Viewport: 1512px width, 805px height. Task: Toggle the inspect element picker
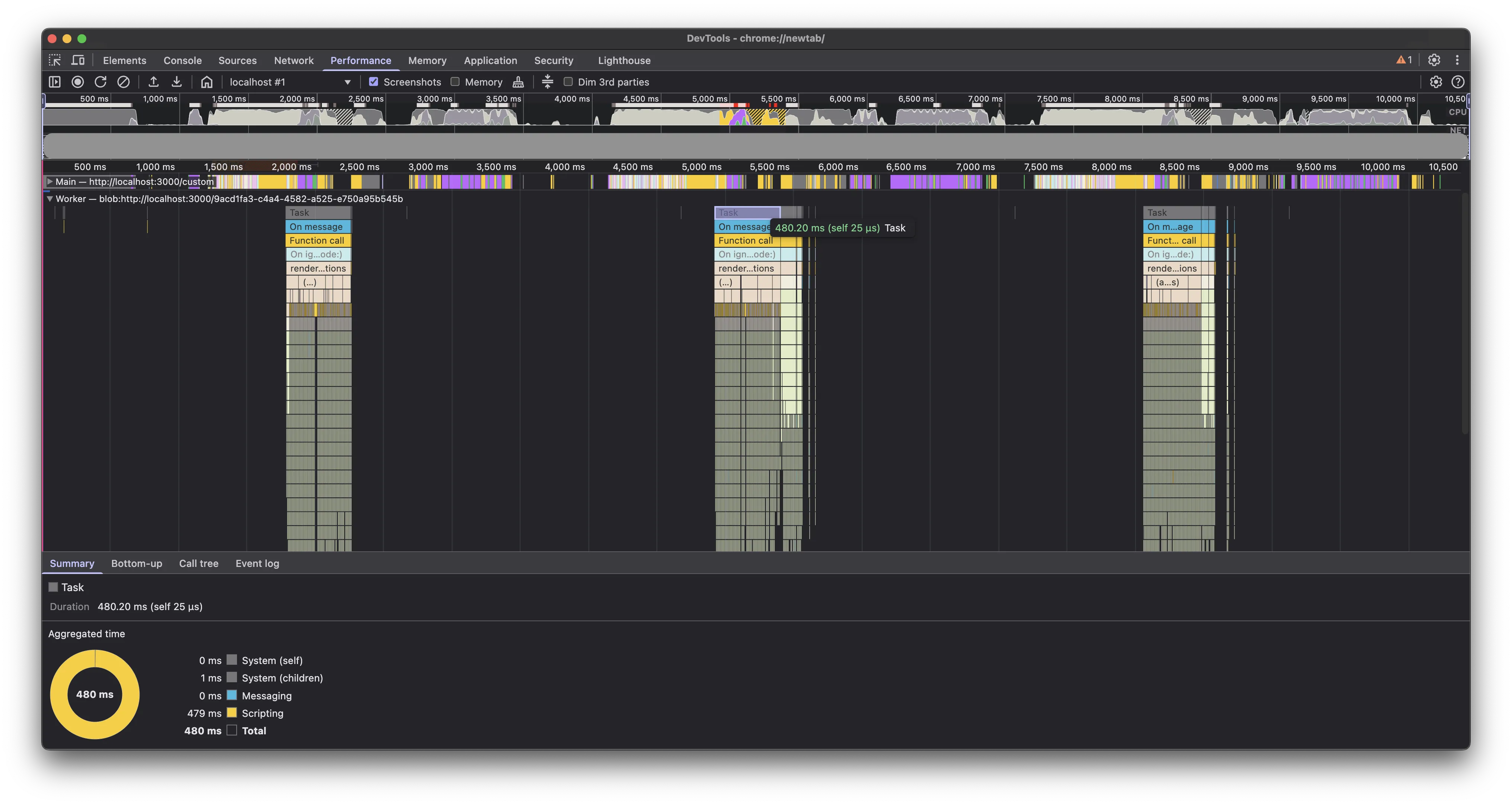click(x=55, y=60)
